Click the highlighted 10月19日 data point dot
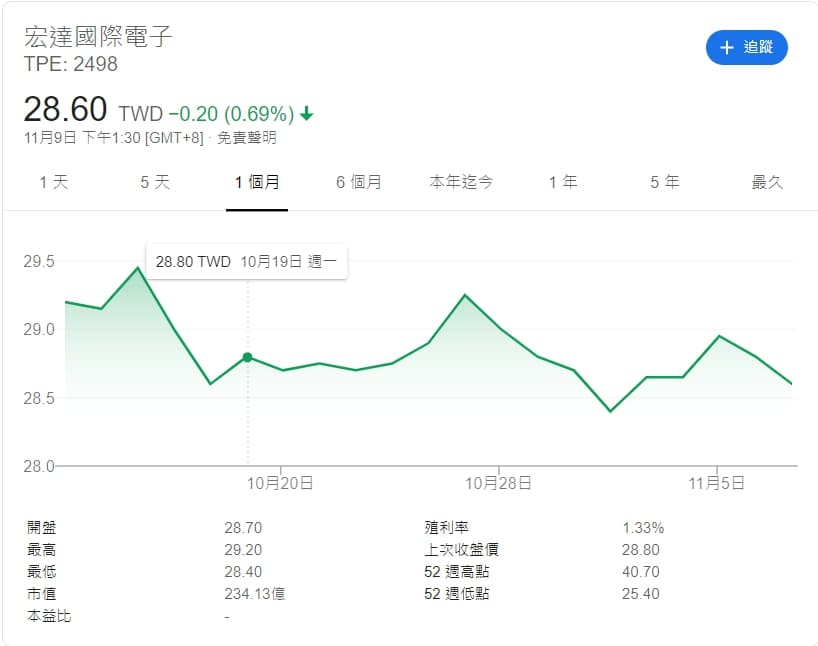This screenshot has height=646, width=818. click(x=247, y=357)
